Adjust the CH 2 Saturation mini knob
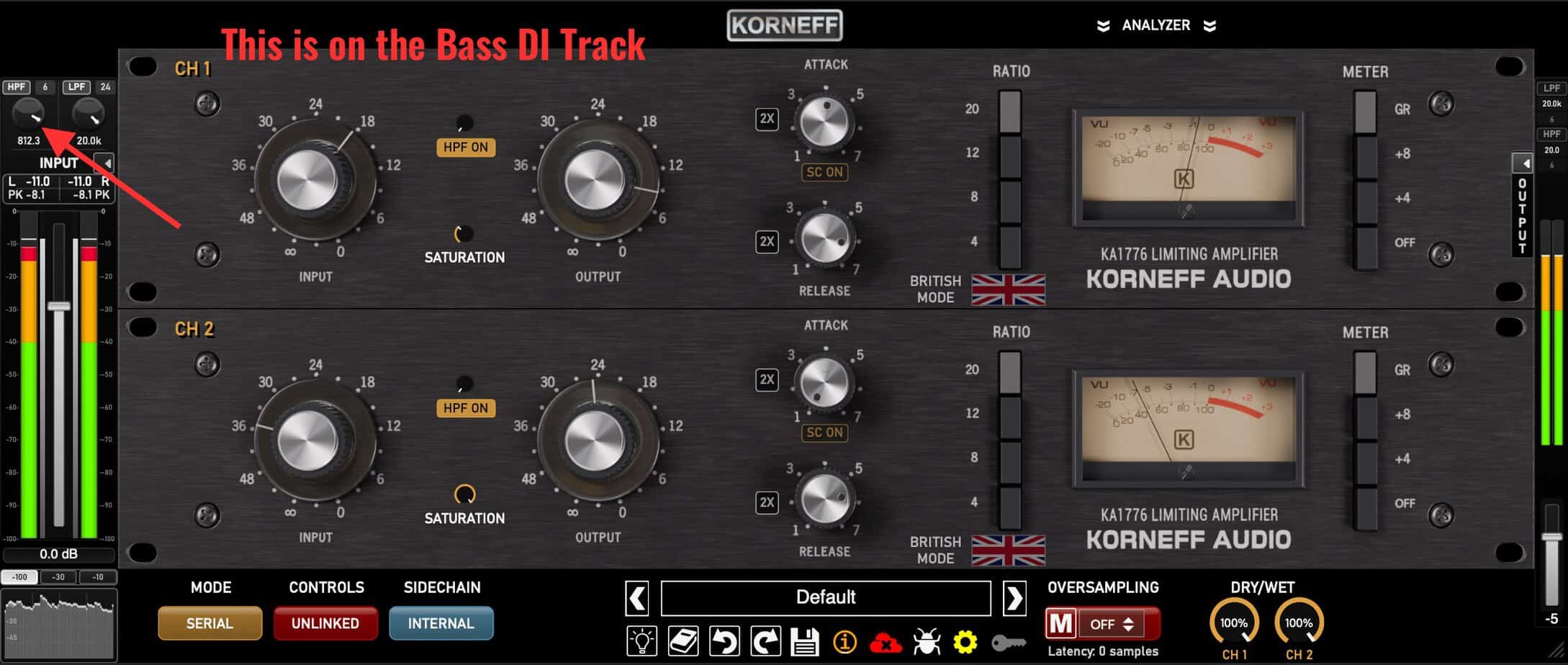The width and height of the screenshot is (1568, 665). [464, 494]
